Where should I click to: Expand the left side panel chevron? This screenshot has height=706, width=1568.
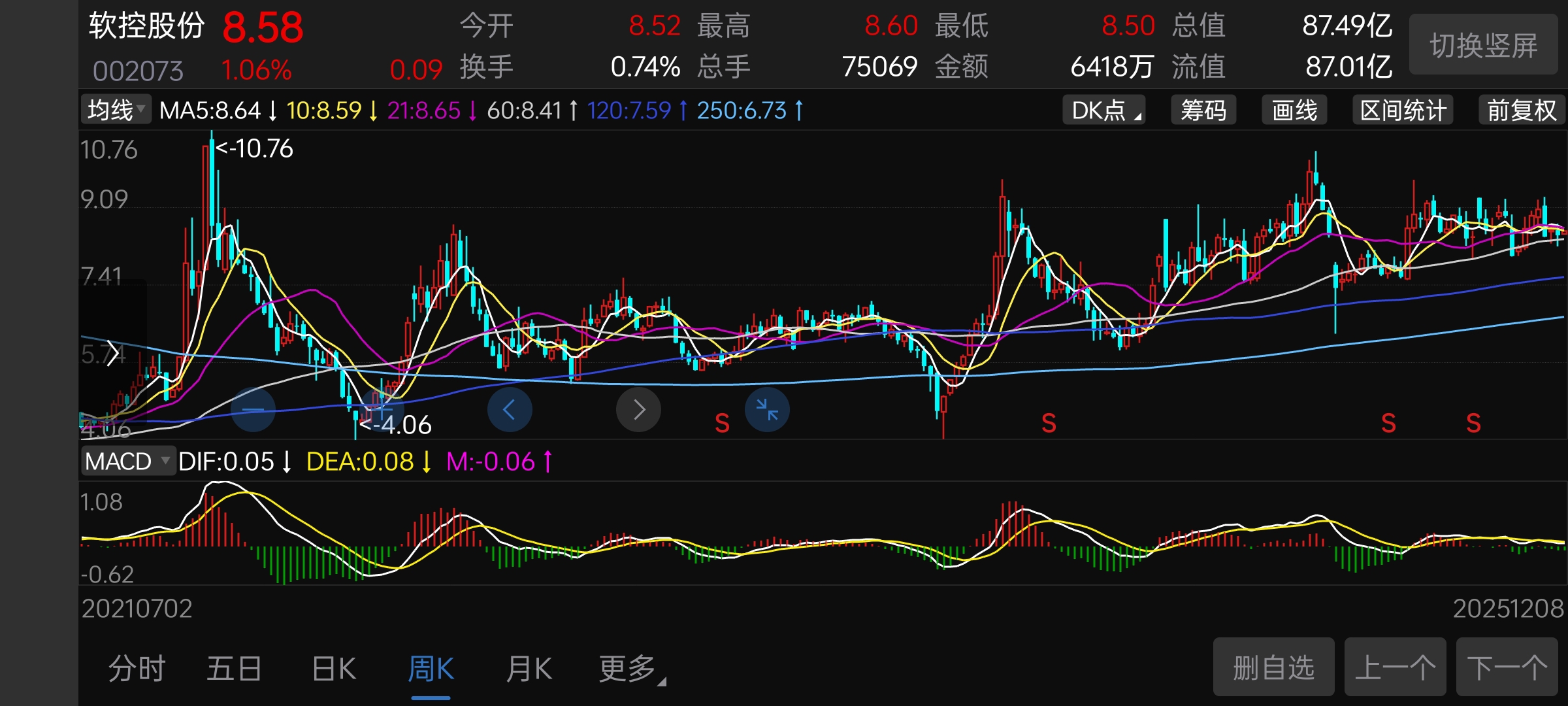[x=112, y=353]
